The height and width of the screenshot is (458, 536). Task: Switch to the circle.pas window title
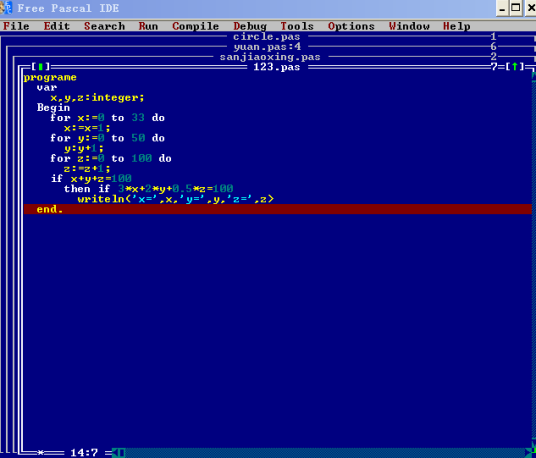click(x=267, y=37)
